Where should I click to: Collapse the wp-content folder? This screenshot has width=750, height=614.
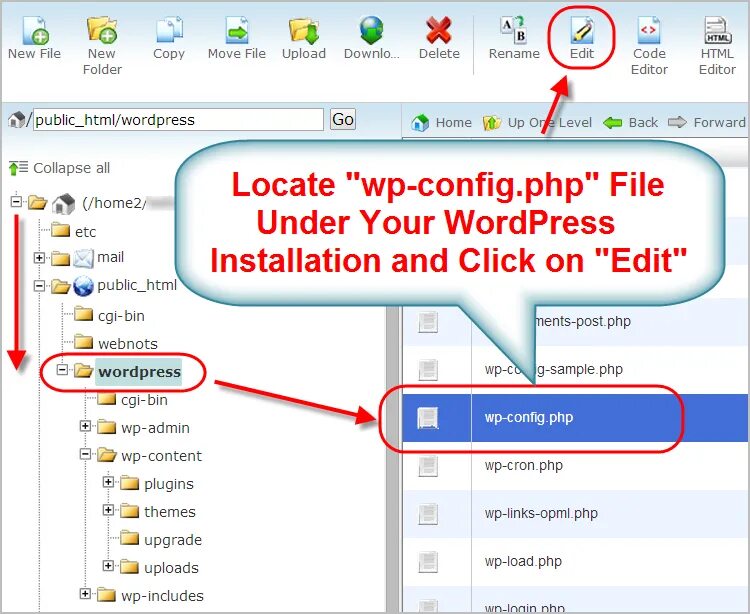(85, 454)
